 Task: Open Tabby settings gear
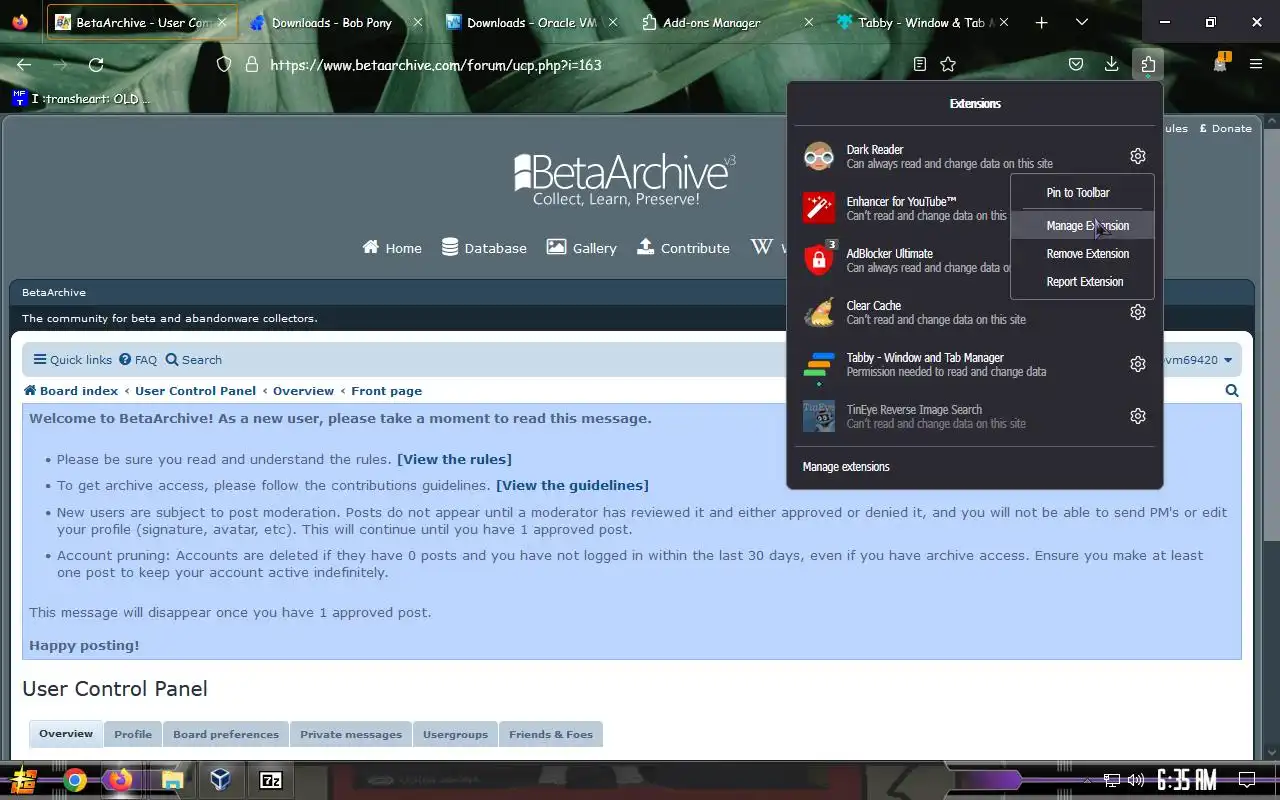pos(1137,364)
